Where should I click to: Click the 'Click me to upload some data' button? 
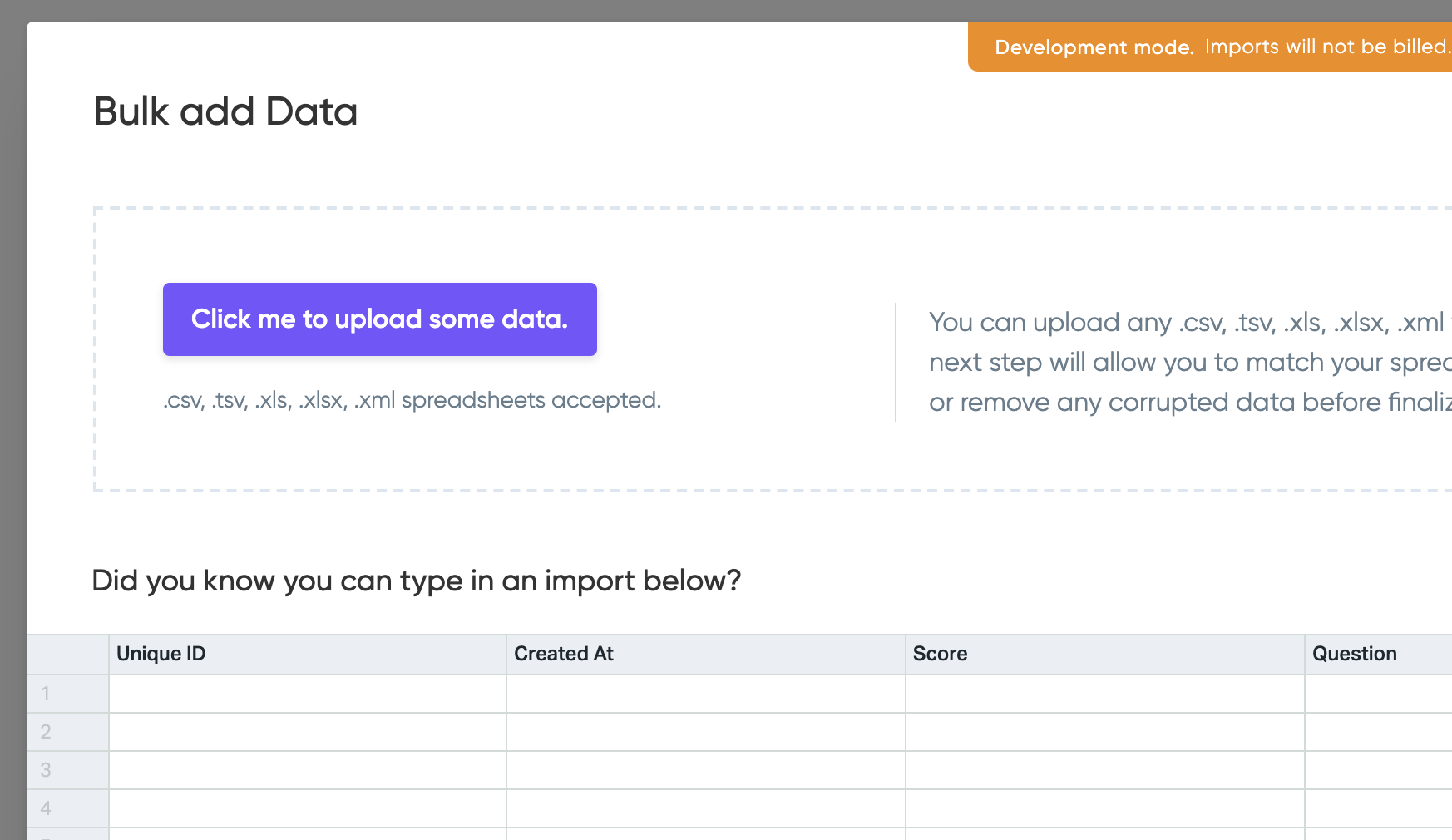[x=380, y=319]
